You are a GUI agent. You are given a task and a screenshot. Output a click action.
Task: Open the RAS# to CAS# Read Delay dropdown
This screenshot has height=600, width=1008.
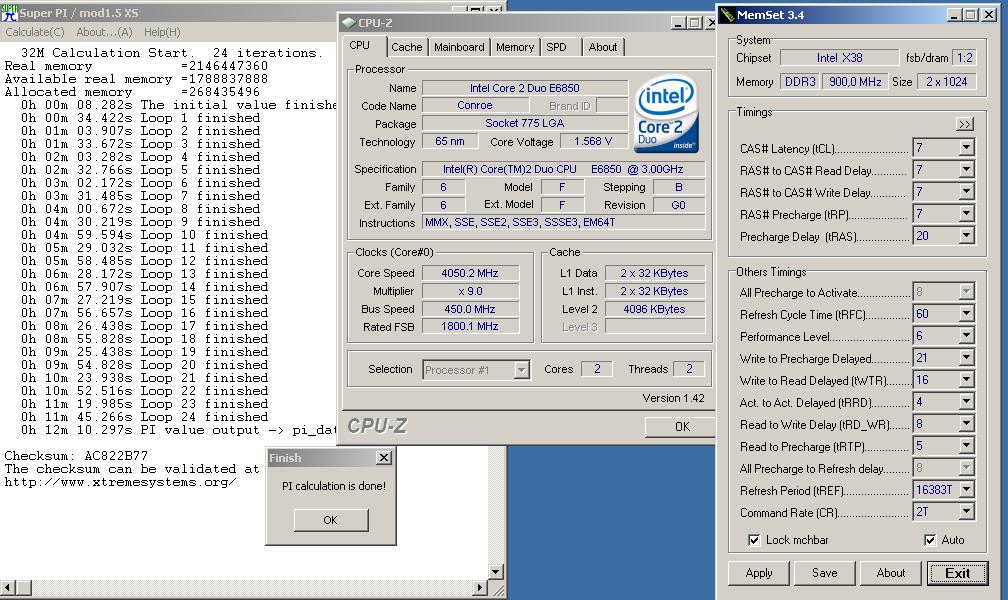click(966, 170)
